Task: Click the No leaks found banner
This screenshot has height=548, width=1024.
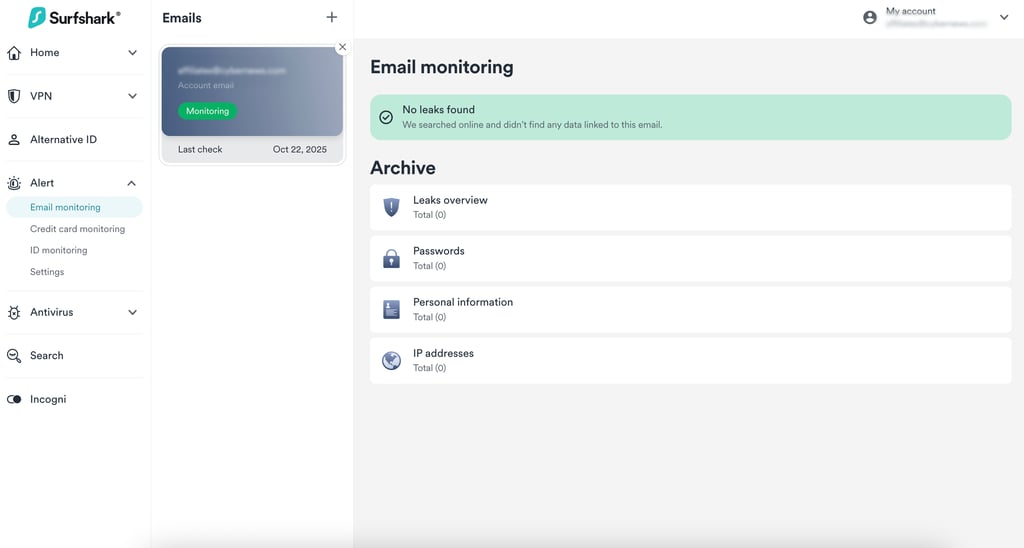Action: tap(690, 118)
